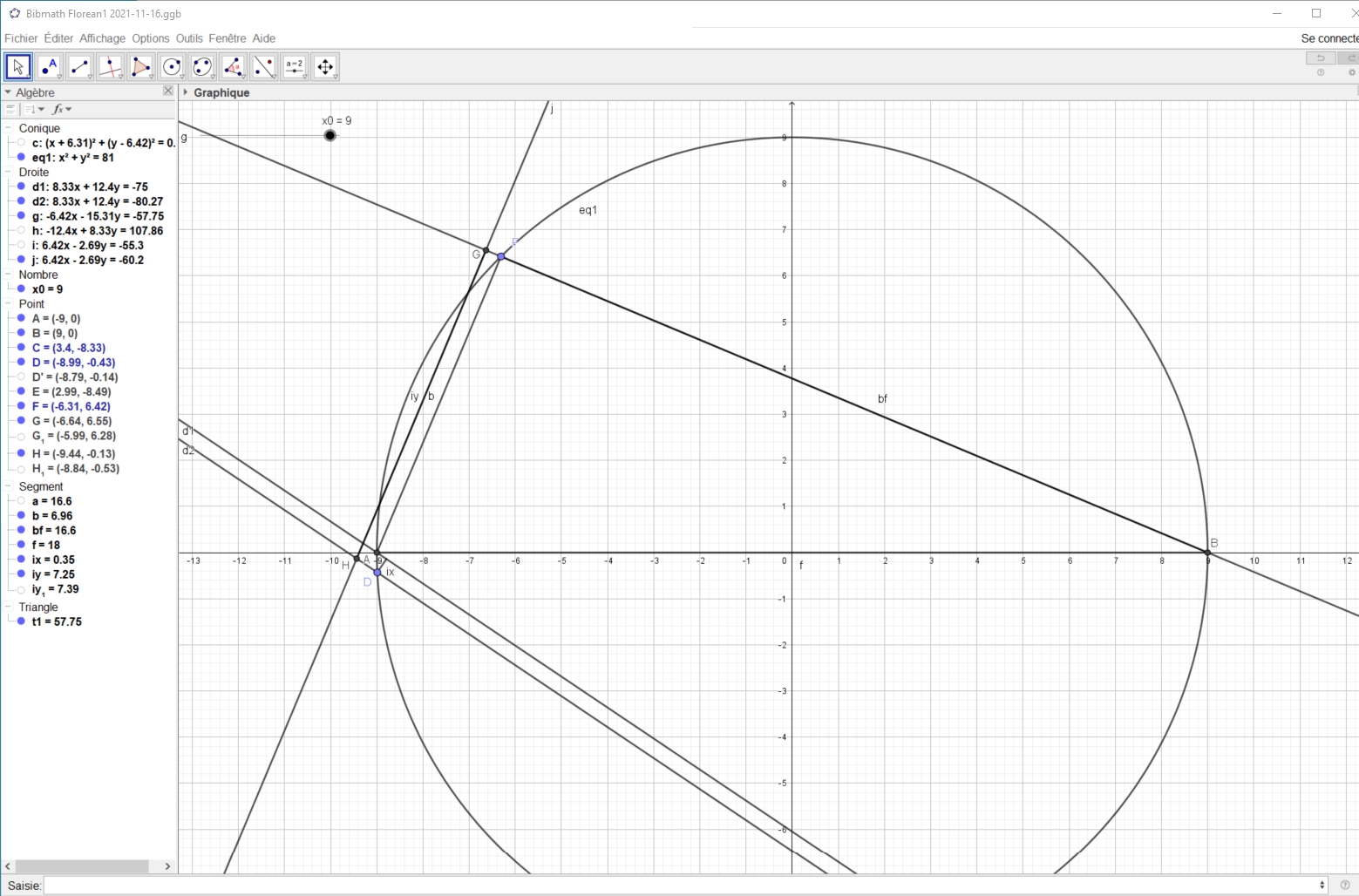Viewport: 1359px width, 896px height.
Task: Collapse the Segment group in Algèbre
Action: pyautogui.click(x=8, y=487)
